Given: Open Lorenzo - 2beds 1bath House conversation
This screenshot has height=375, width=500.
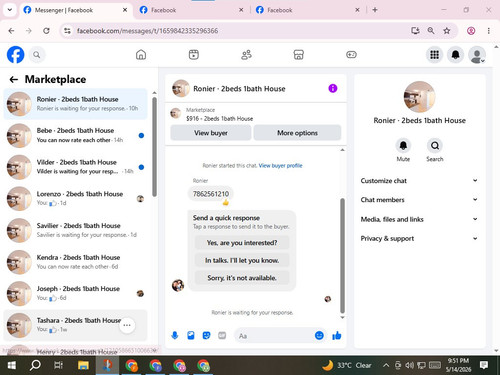Looking at the screenshot, I should [x=75, y=199].
